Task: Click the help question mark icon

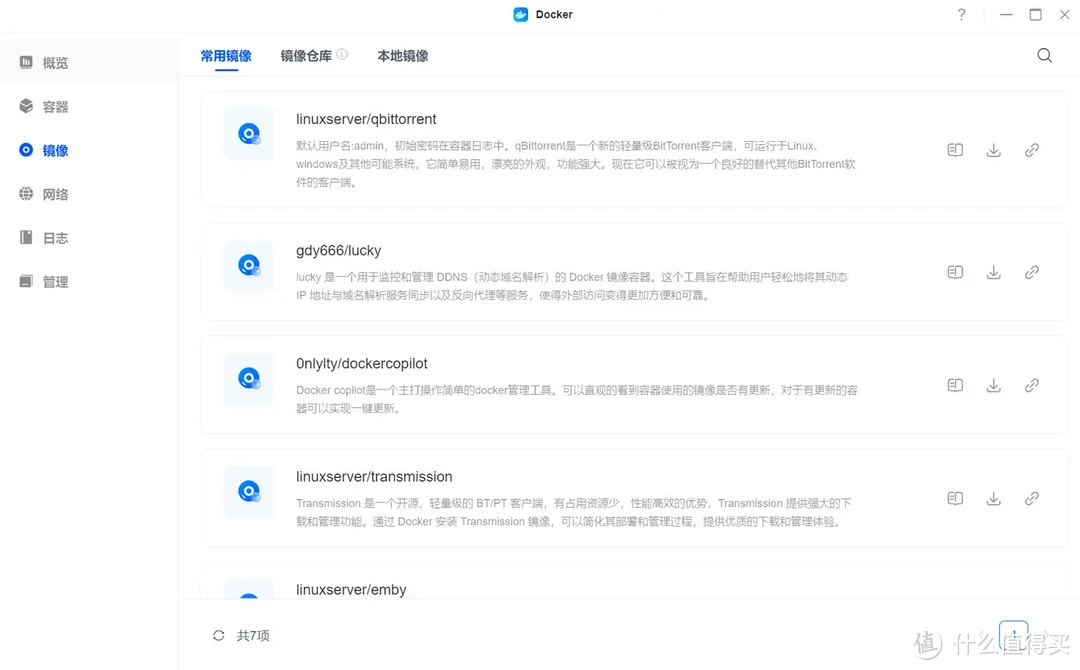Action: tap(961, 15)
